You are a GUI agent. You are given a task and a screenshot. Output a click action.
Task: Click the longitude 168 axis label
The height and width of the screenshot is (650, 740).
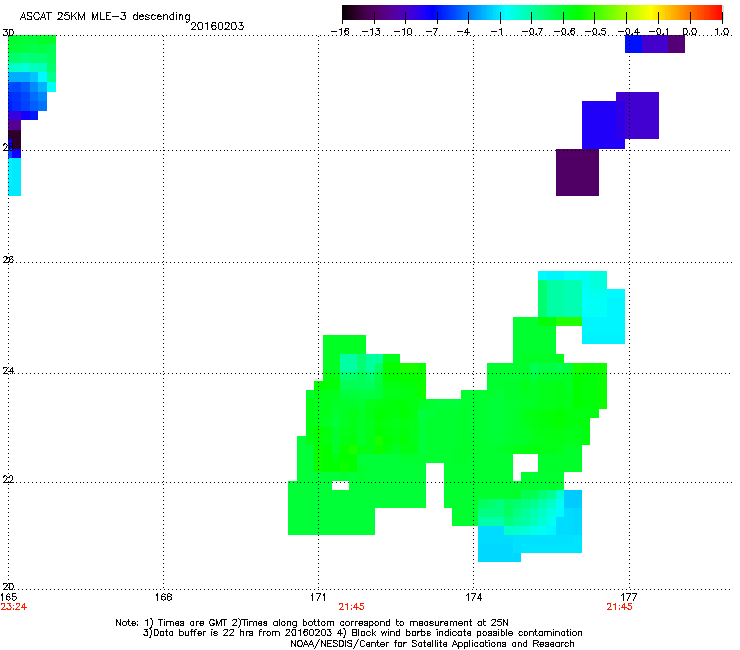pos(163,597)
